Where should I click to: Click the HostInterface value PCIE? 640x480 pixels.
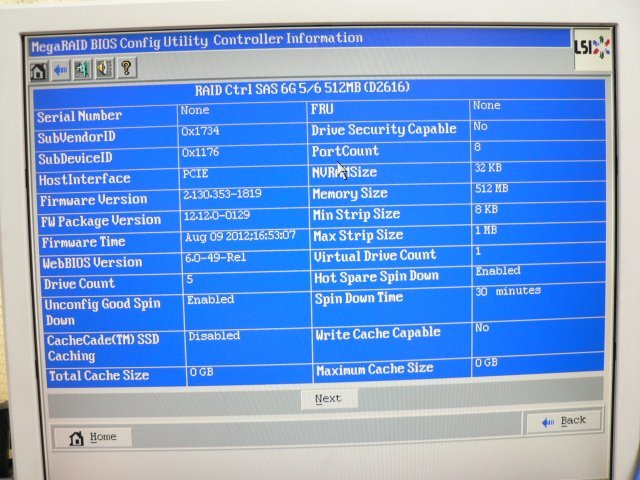click(x=196, y=173)
